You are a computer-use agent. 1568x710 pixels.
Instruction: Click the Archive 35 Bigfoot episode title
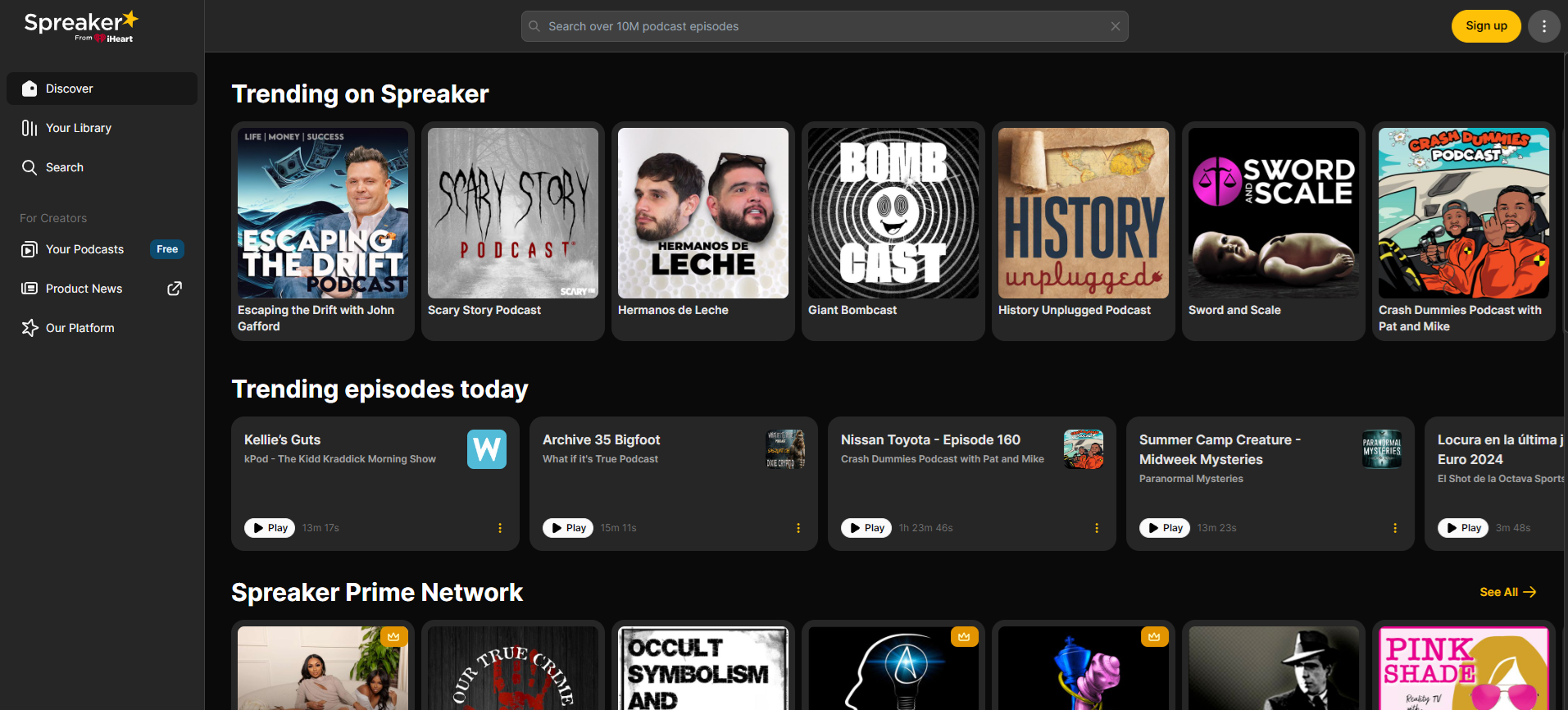601,439
